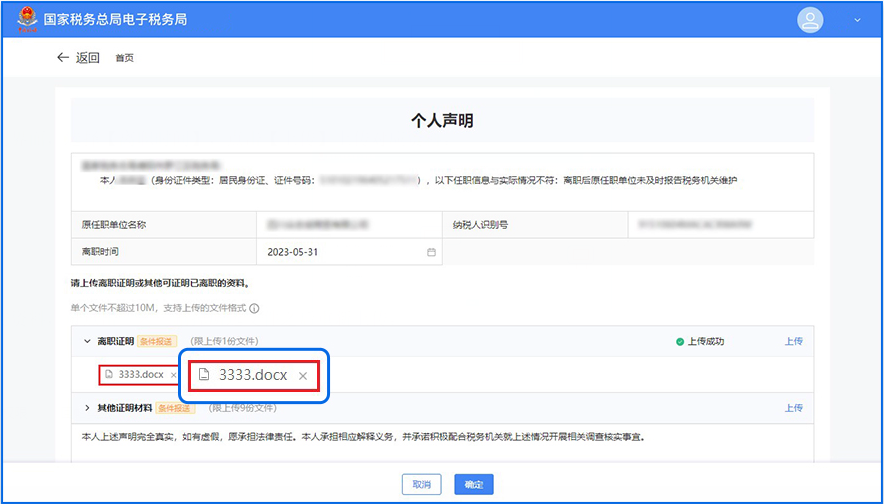Open the user avatar profile
Image resolution: width=884 pixels, height=504 pixels.
pos(810,19)
